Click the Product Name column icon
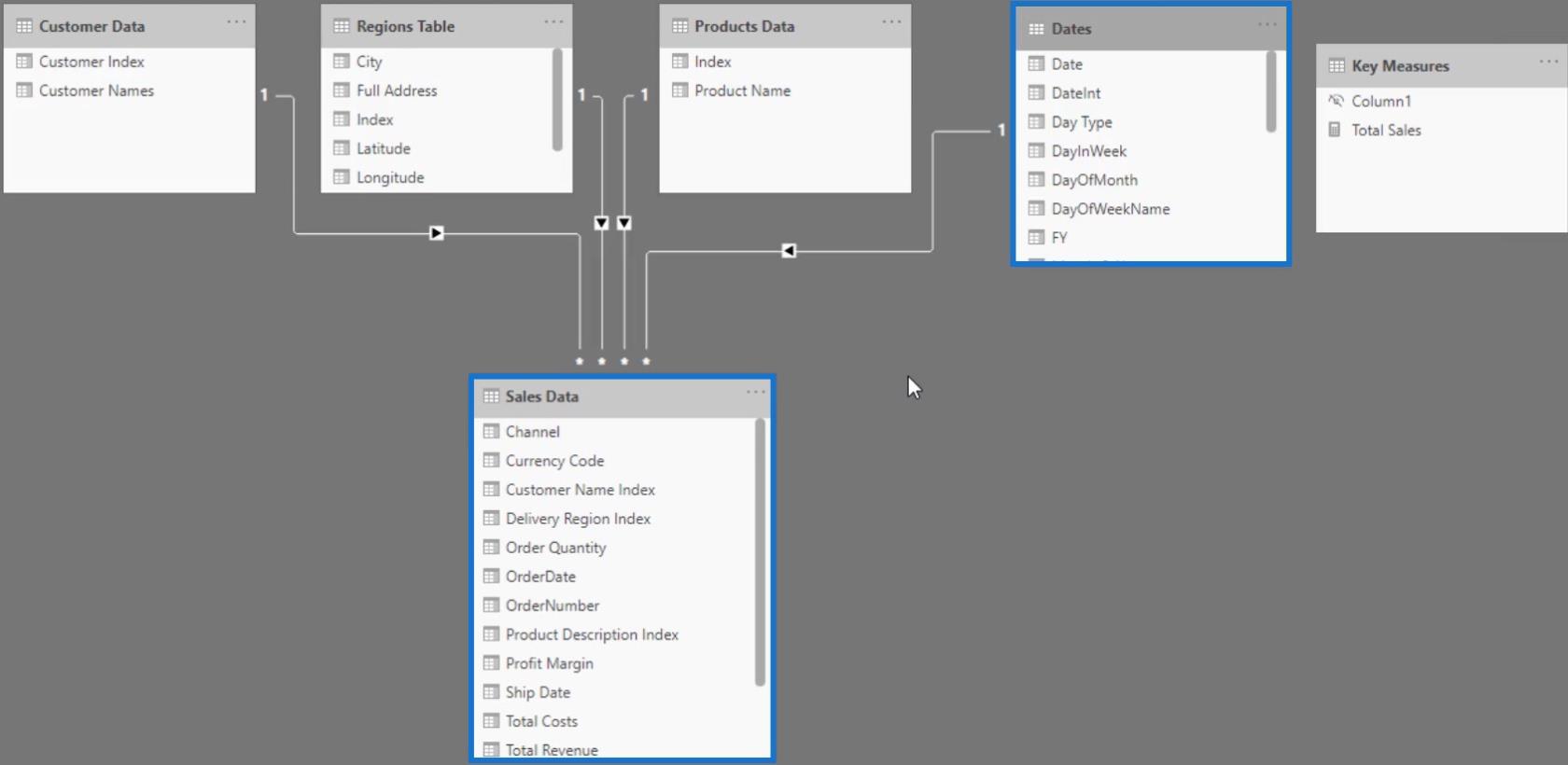The width and height of the screenshot is (1568, 765). (x=679, y=90)
